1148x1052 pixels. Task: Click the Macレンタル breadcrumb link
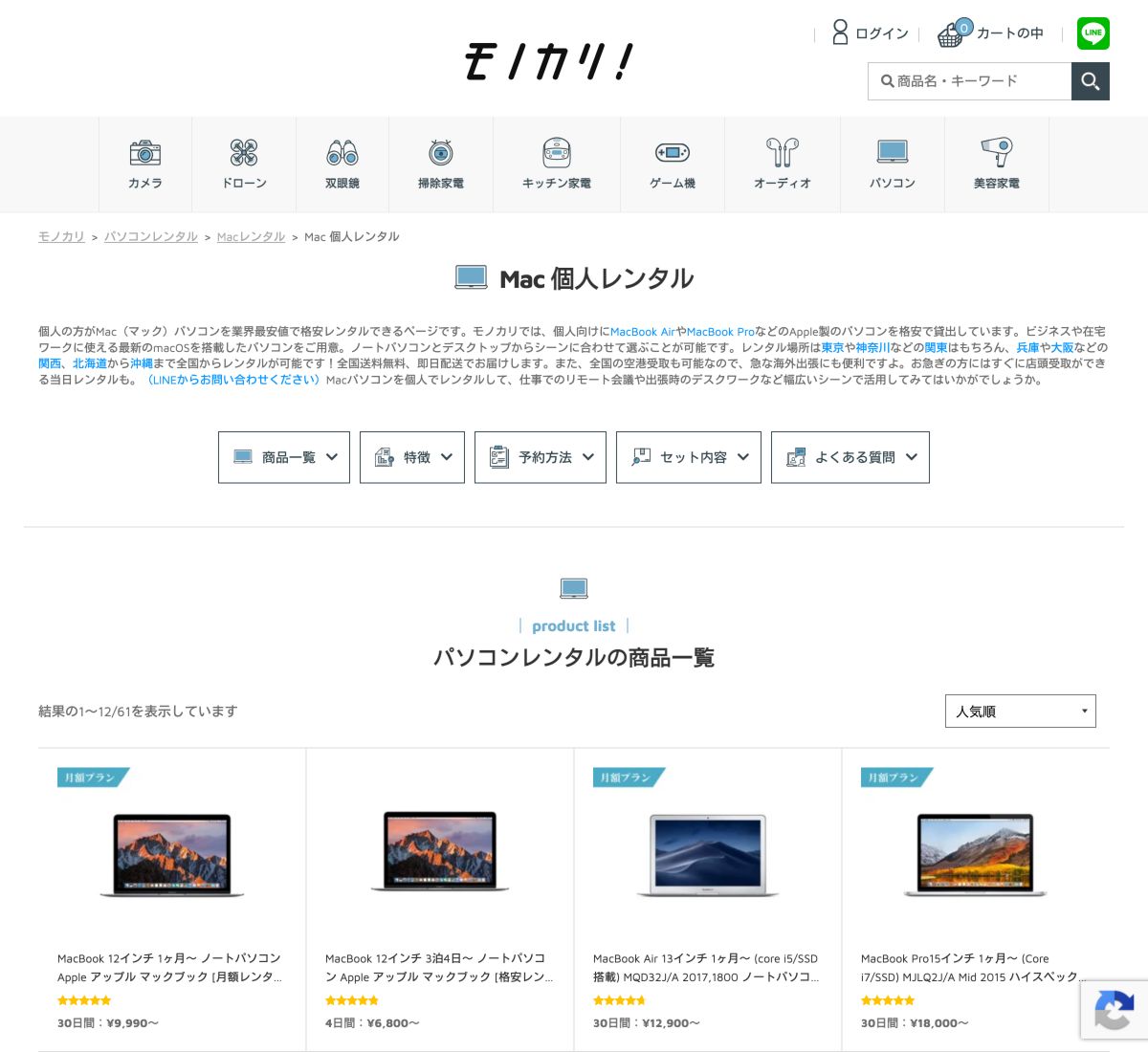pyautogui.click(x=251, y=237)
